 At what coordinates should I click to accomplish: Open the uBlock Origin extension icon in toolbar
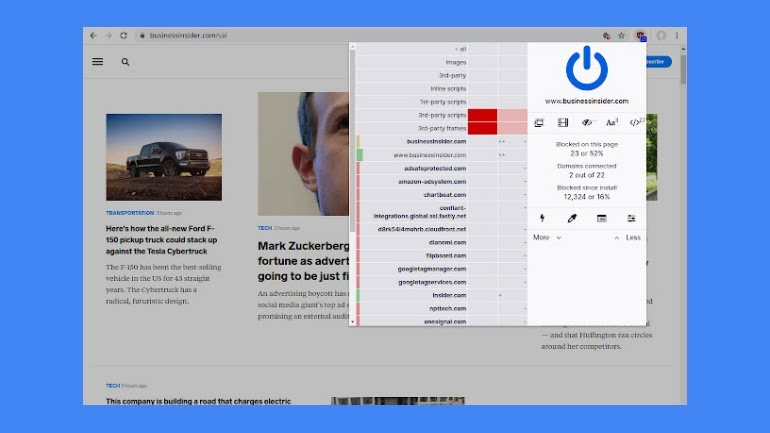tap(640, 35)
